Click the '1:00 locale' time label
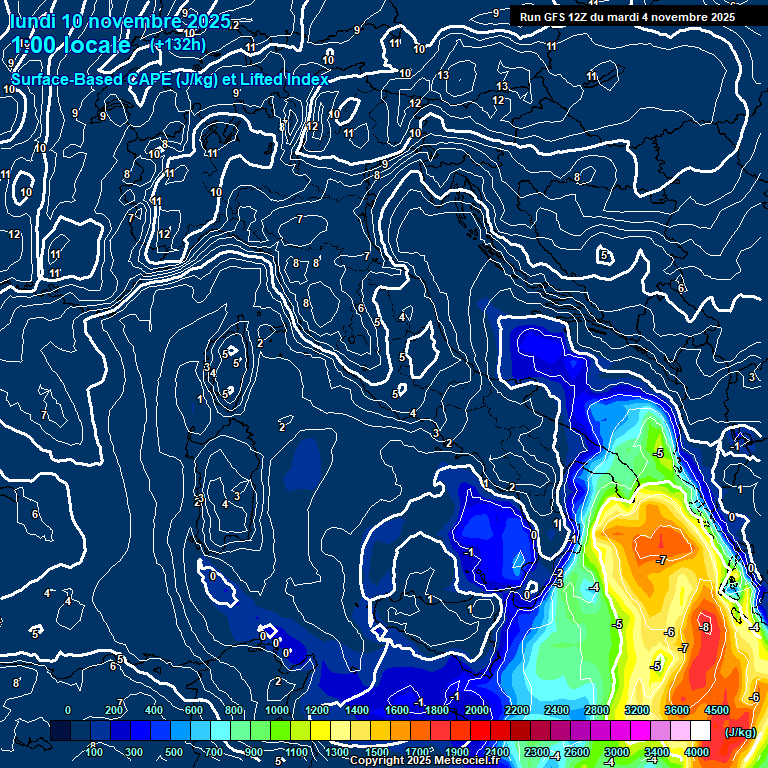Image resolution: width=768 pixels, height=768 pixels. (x=71, y=46)
